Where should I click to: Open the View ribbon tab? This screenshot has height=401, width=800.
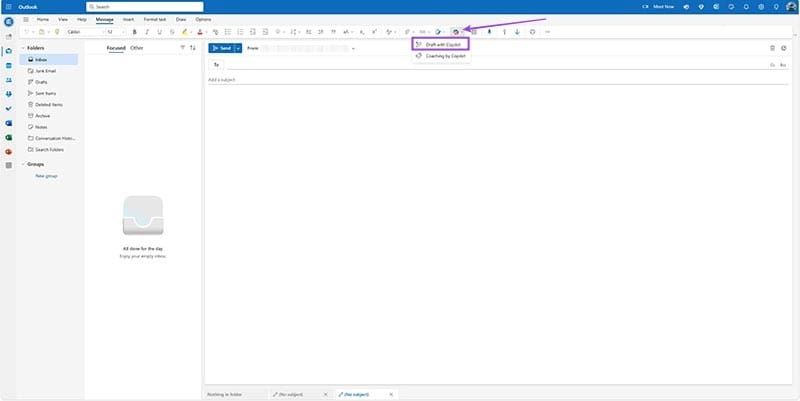click(x=63, y=19)
